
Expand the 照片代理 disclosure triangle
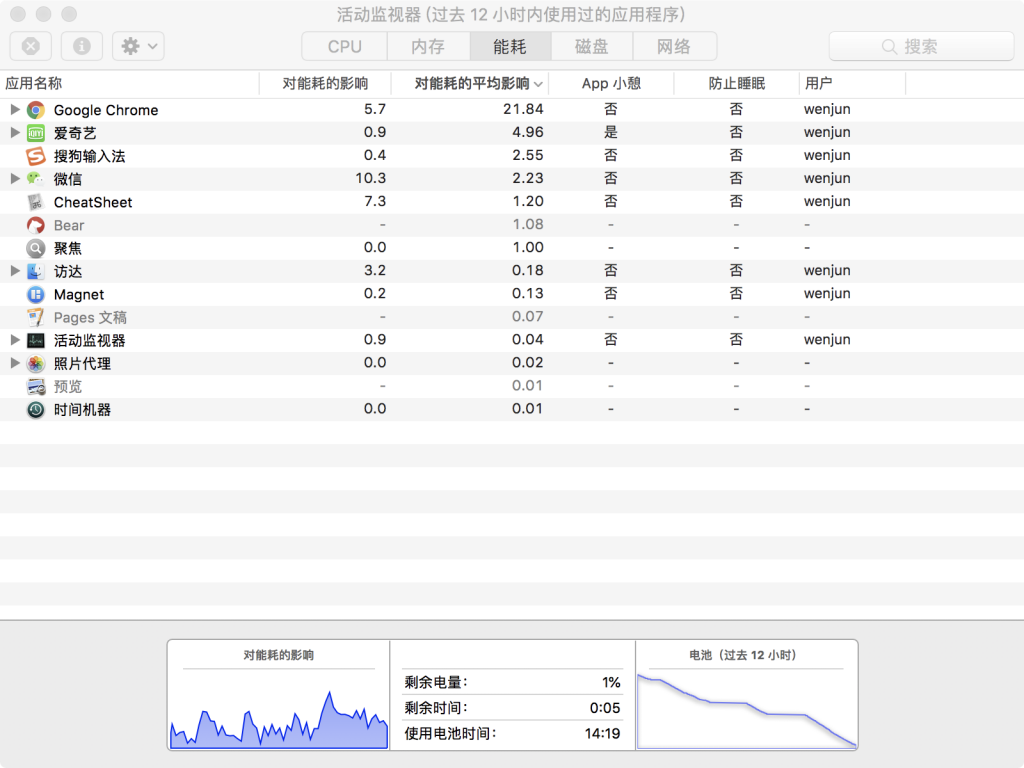click(15, 363)
